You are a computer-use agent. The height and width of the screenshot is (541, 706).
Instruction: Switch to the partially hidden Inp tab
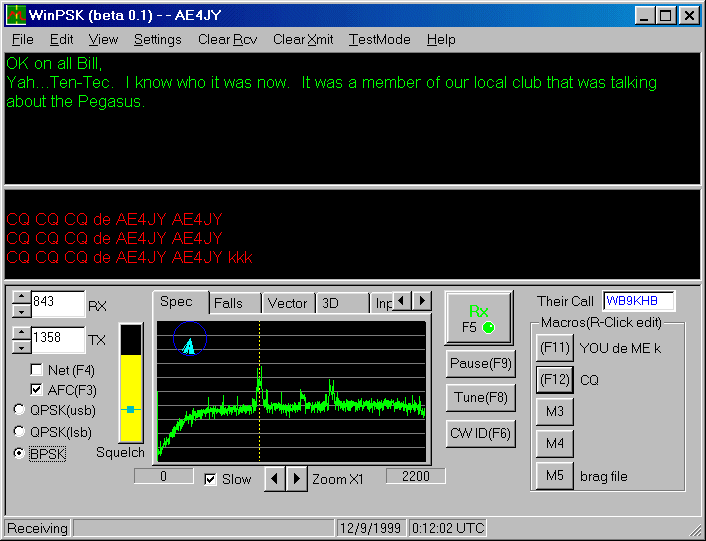point(382,303)
